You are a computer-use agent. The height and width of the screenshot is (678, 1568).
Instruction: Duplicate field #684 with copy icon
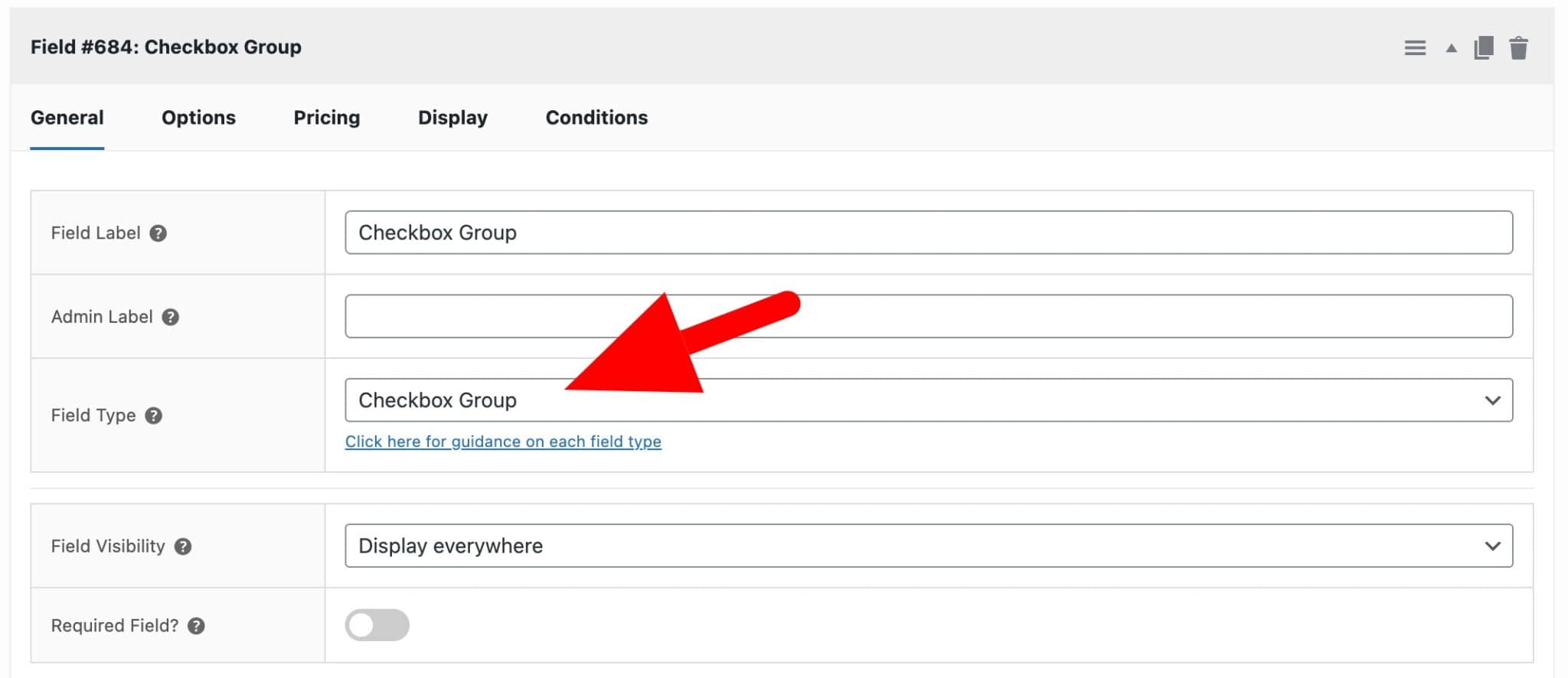point(1484,47)
